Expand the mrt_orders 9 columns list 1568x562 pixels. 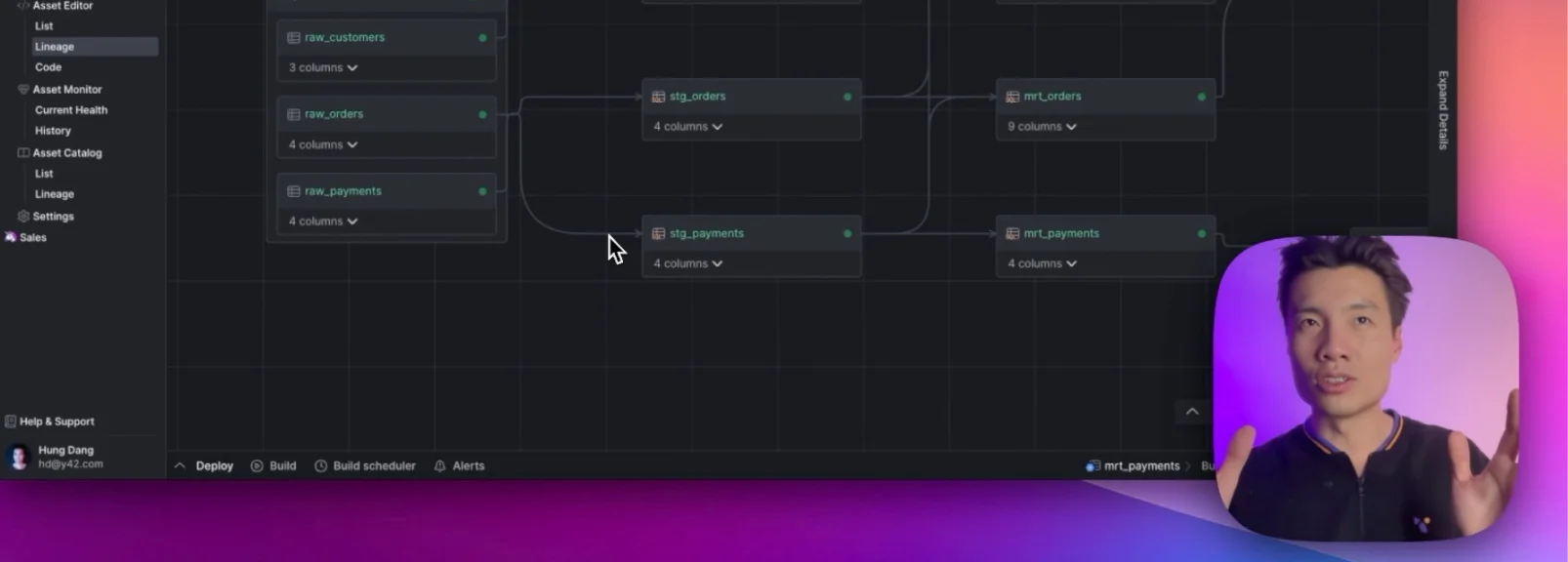coord(1042,127)
